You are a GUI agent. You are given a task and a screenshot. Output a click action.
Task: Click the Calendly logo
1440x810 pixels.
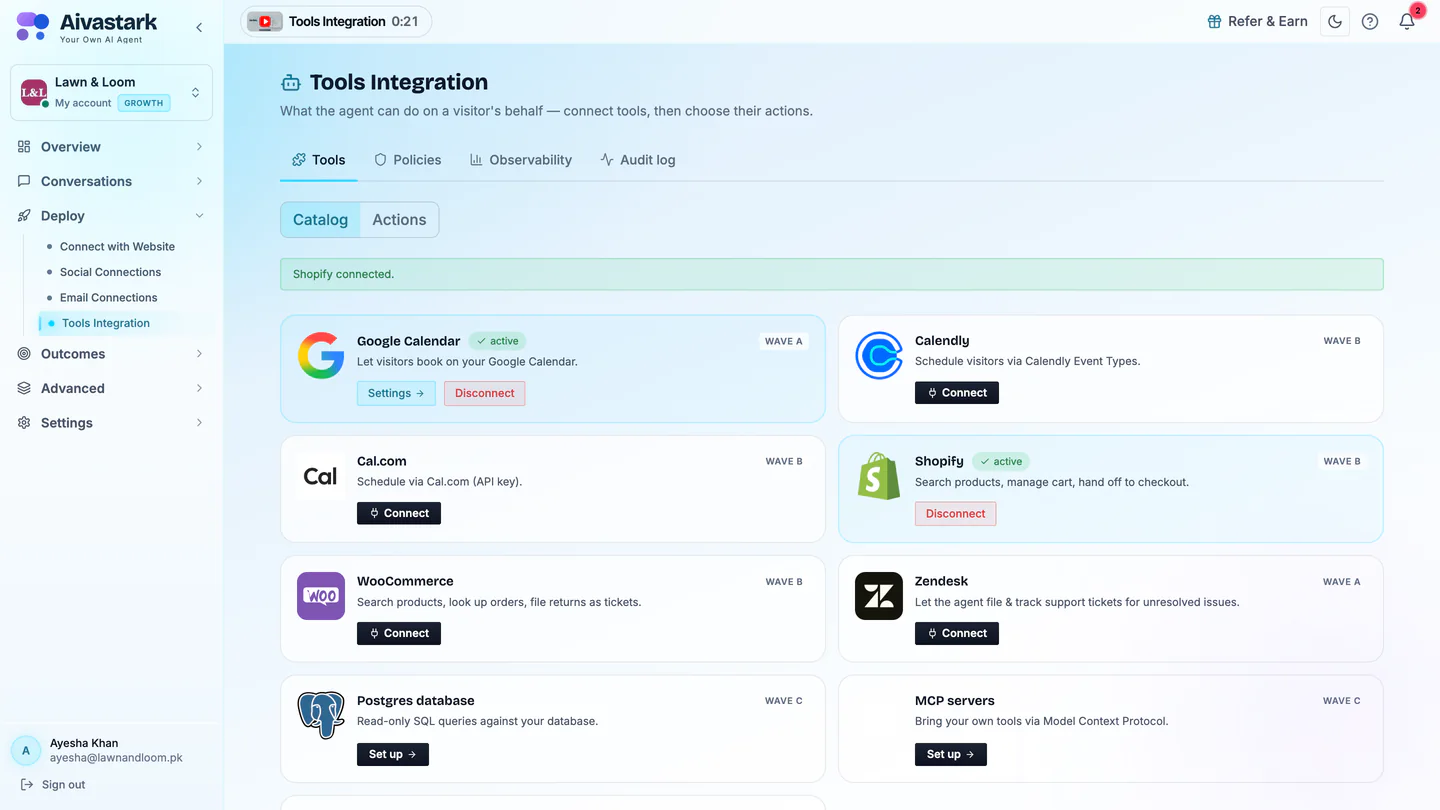tap(879, 356)
